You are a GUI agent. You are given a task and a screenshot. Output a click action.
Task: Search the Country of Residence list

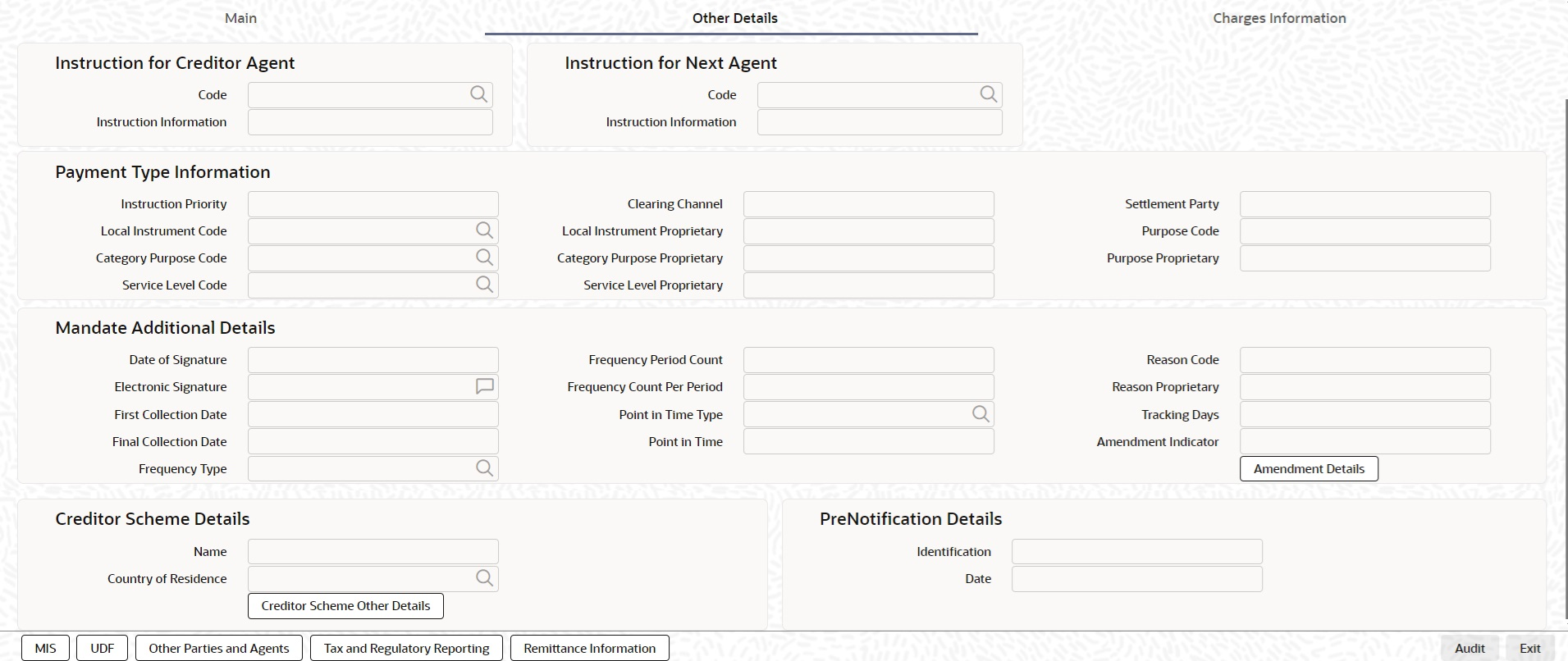[484, 578]
